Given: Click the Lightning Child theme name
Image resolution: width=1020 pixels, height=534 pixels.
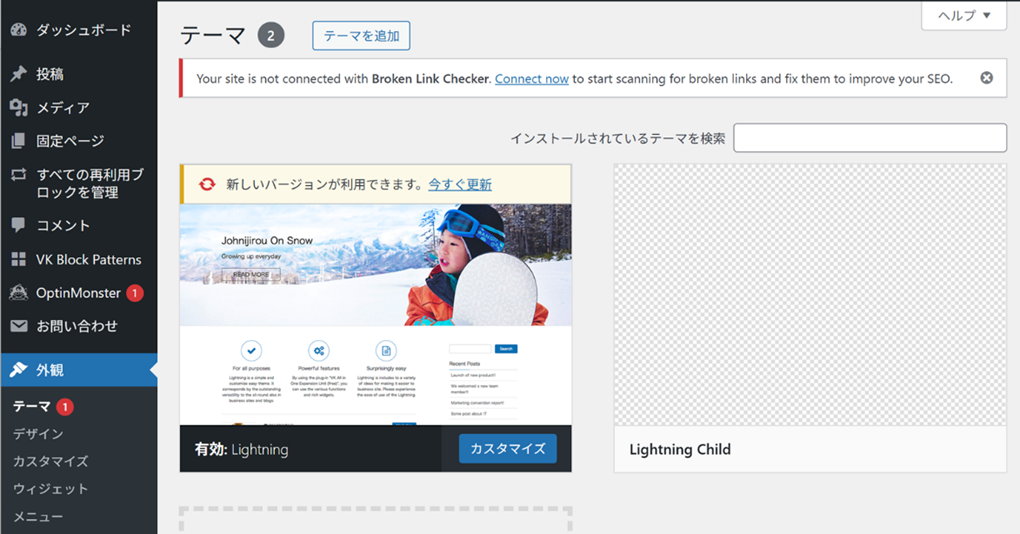Looking at the screenshot, I should click(x=680, y=449).
